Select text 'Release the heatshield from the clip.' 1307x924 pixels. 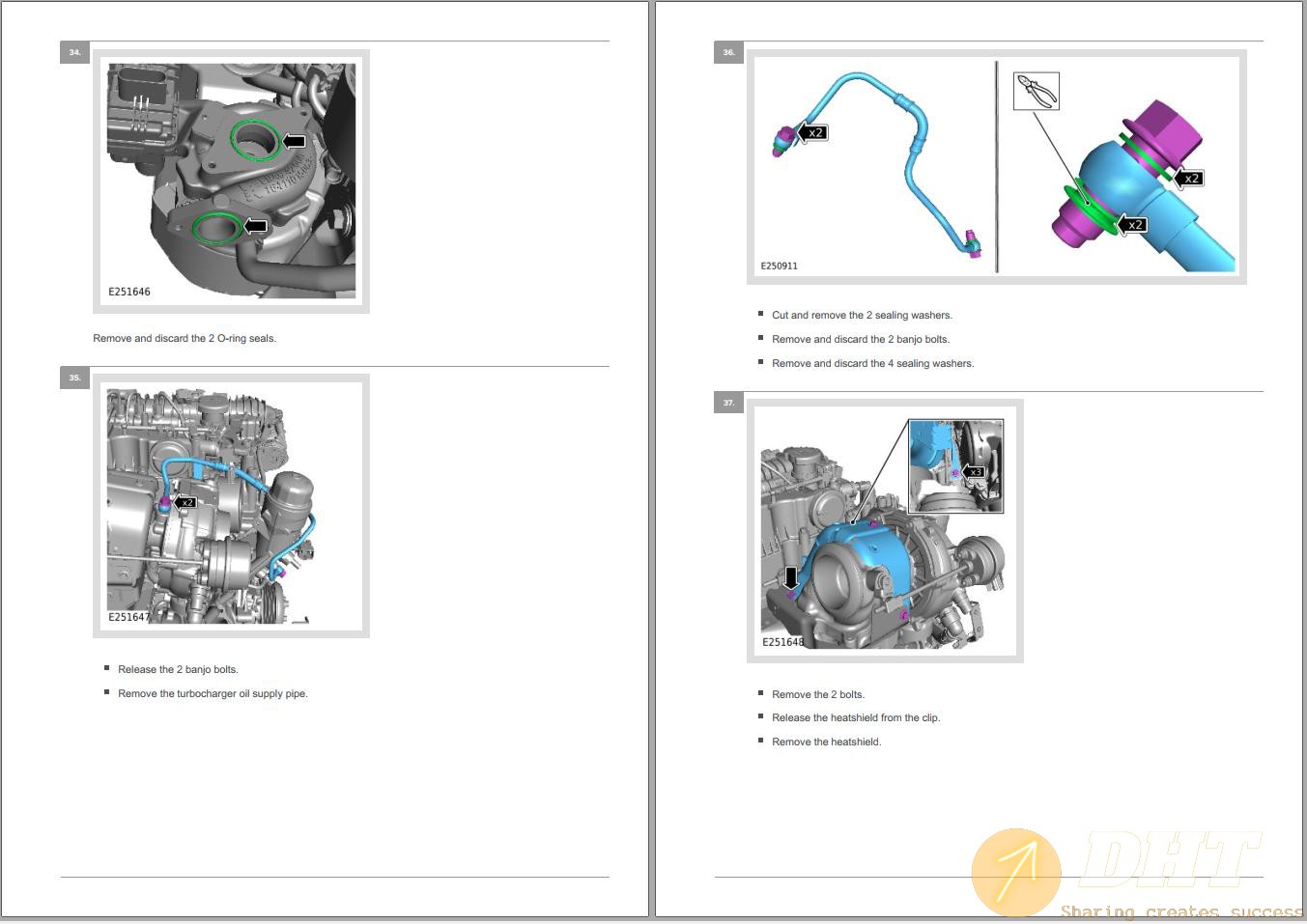[x=856, y=717]
